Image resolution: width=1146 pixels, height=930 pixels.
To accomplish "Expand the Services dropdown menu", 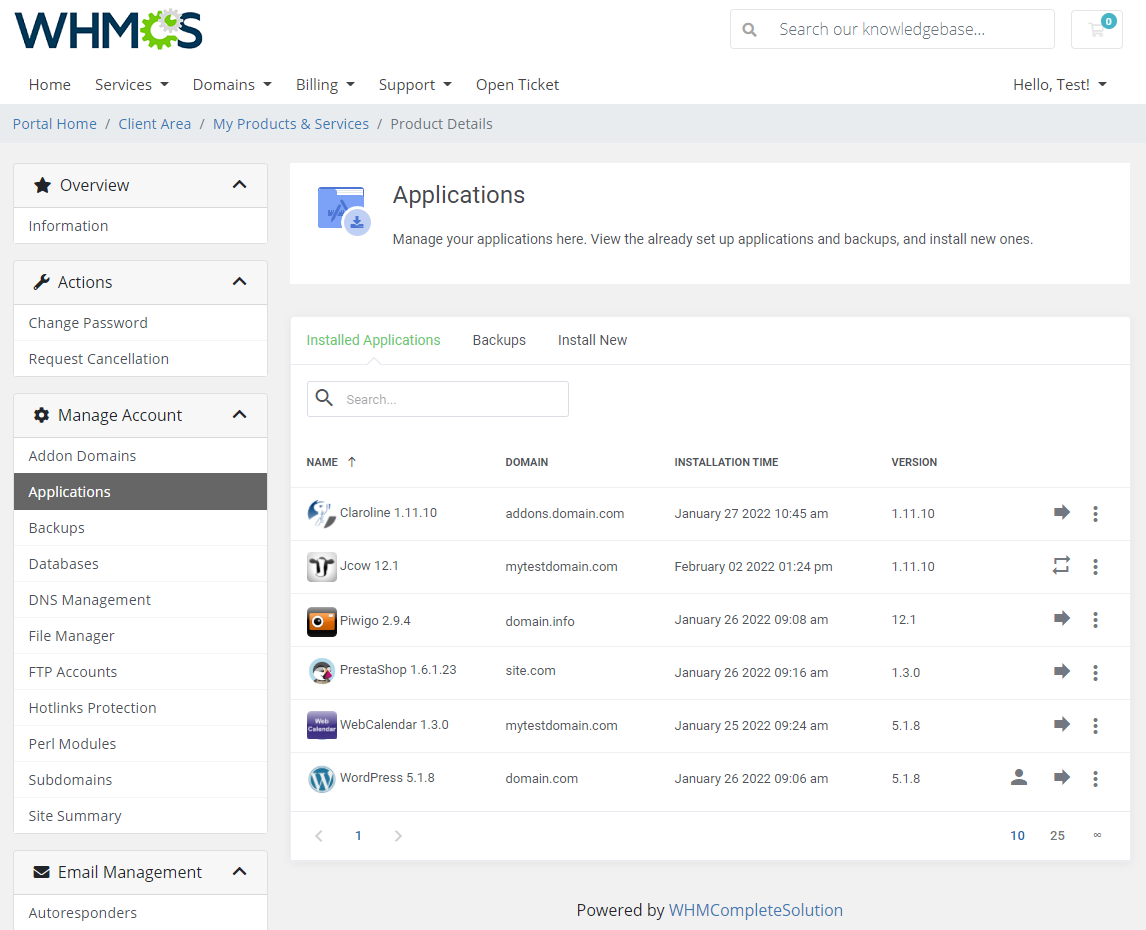I will coord(132,85).
